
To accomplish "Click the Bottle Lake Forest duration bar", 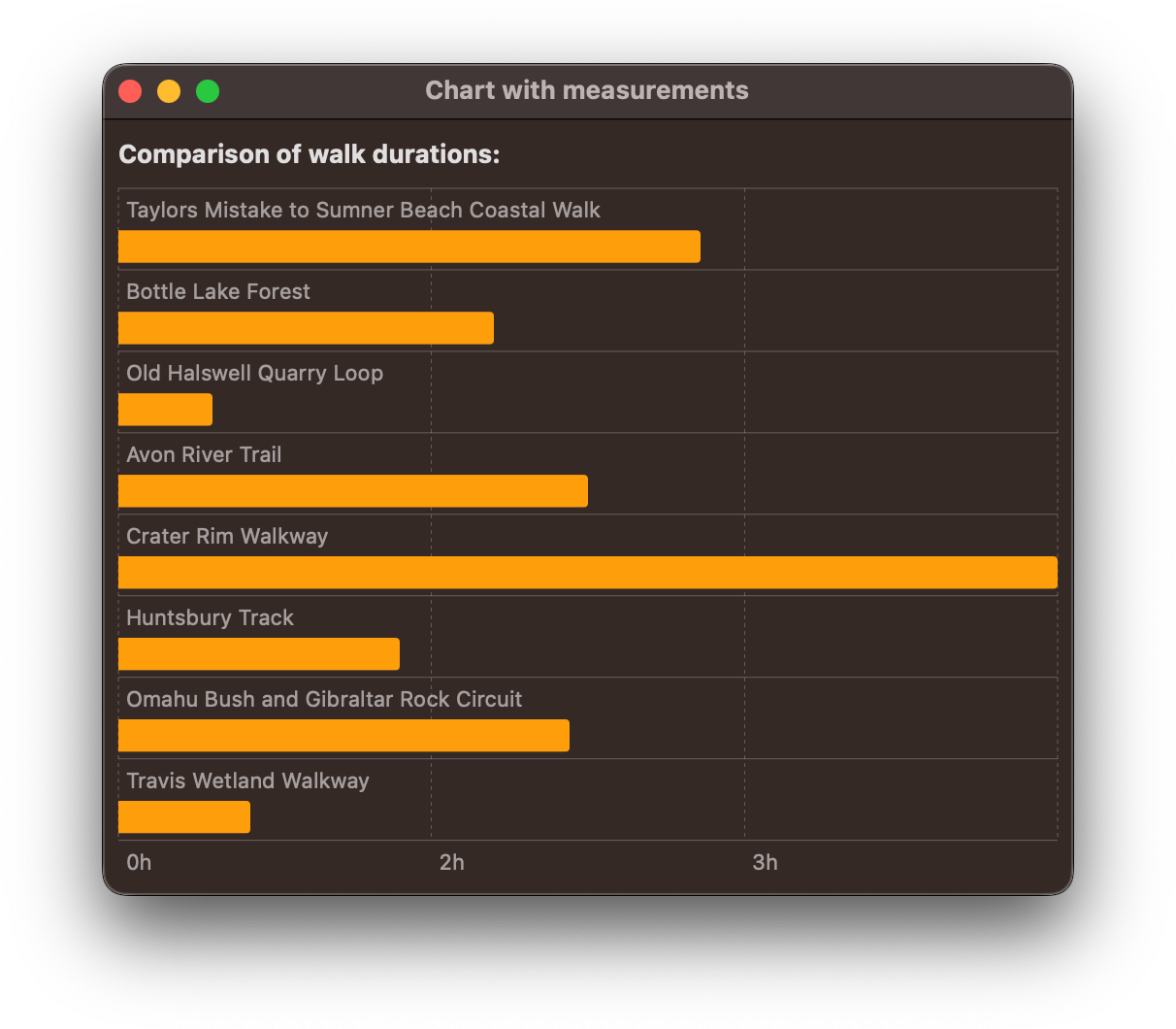I will coord(306,328).
